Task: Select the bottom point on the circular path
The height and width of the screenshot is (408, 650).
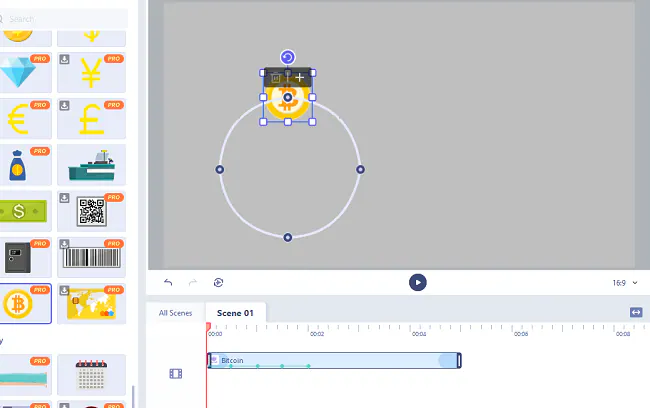Action: [288, 238]
